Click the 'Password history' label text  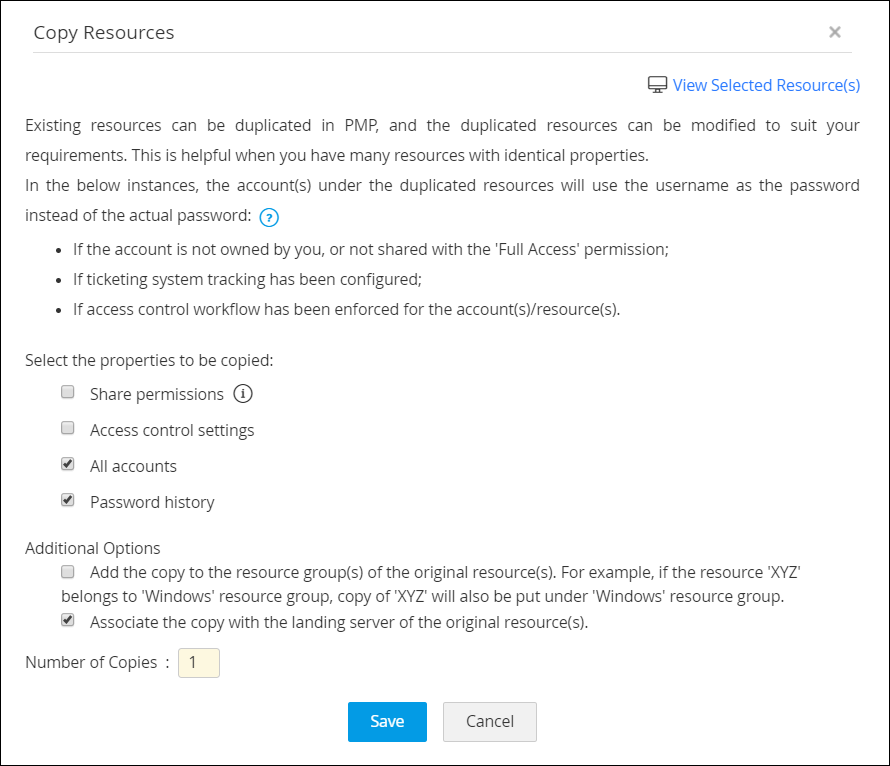[x=152, y=502]
